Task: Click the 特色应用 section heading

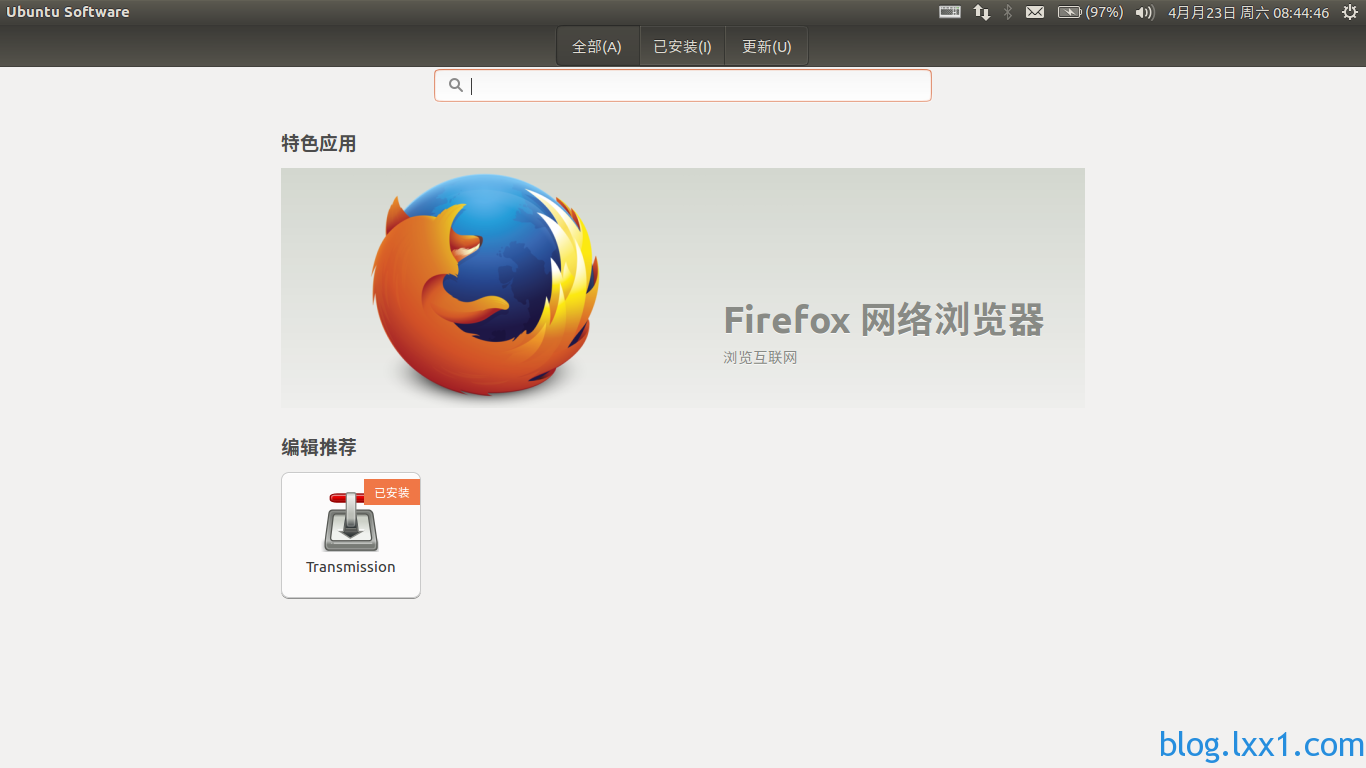Action: 319,144
